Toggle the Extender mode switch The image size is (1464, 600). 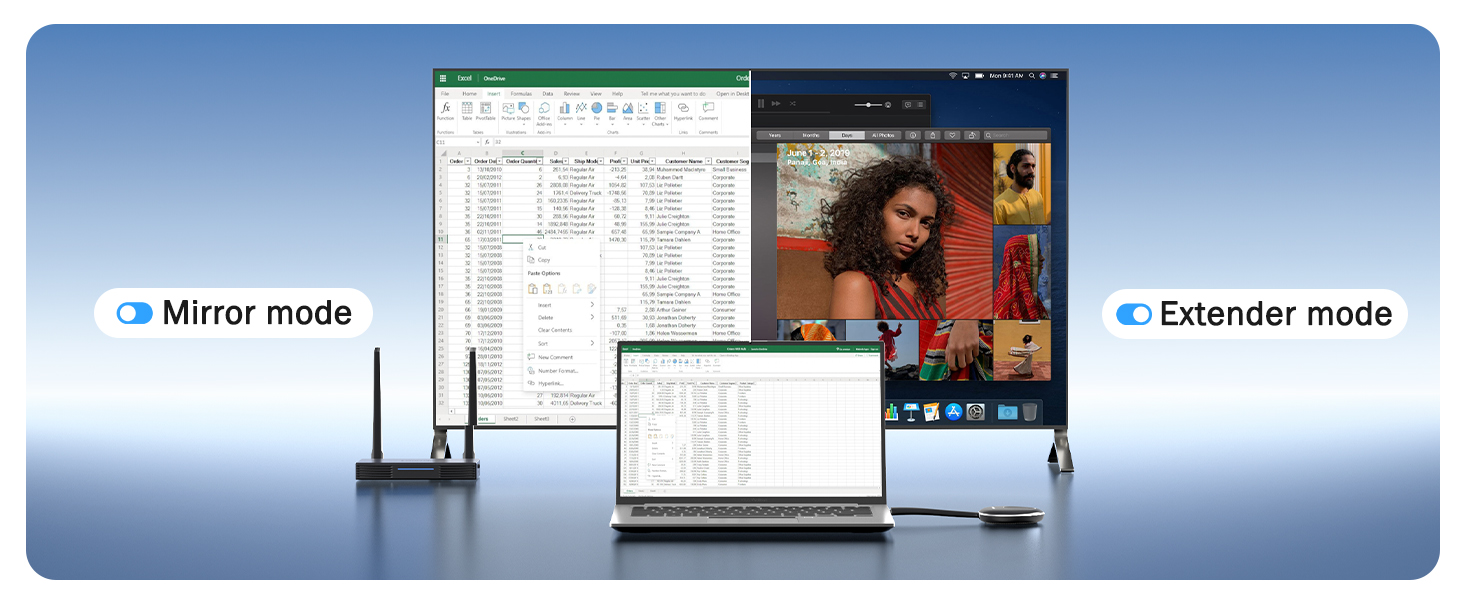pos(1134,314)
